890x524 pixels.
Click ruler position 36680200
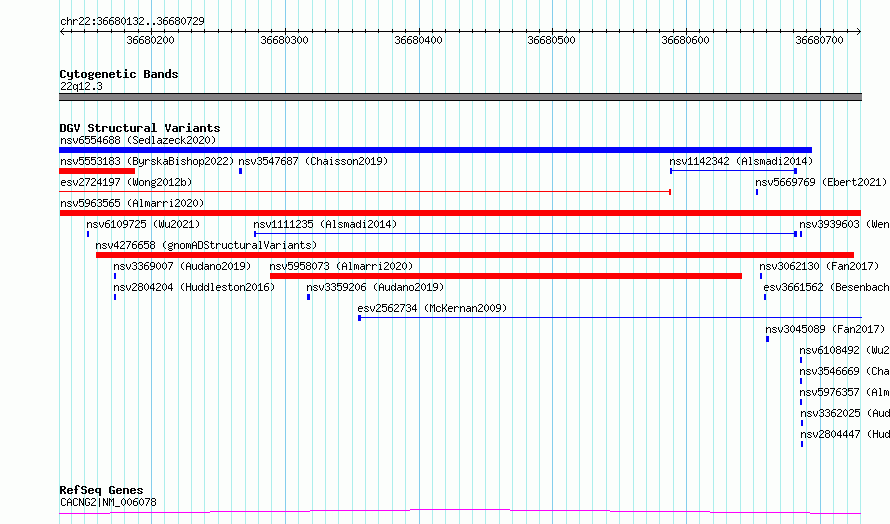point(150,40)
